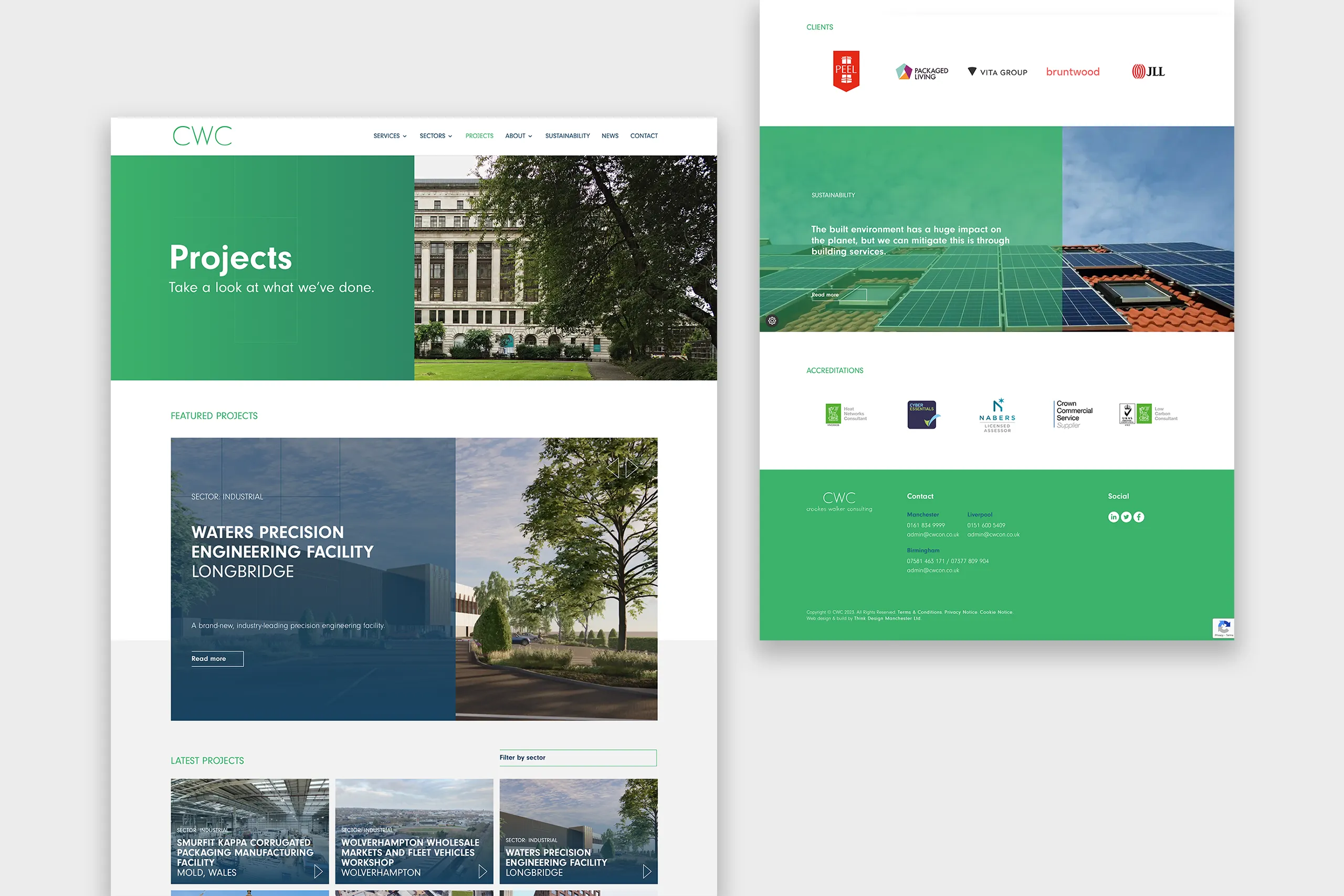Click the Manchester admin@cwcon.co.uk email
Screen dimensions: 1344x896
[x=932, y=535]
